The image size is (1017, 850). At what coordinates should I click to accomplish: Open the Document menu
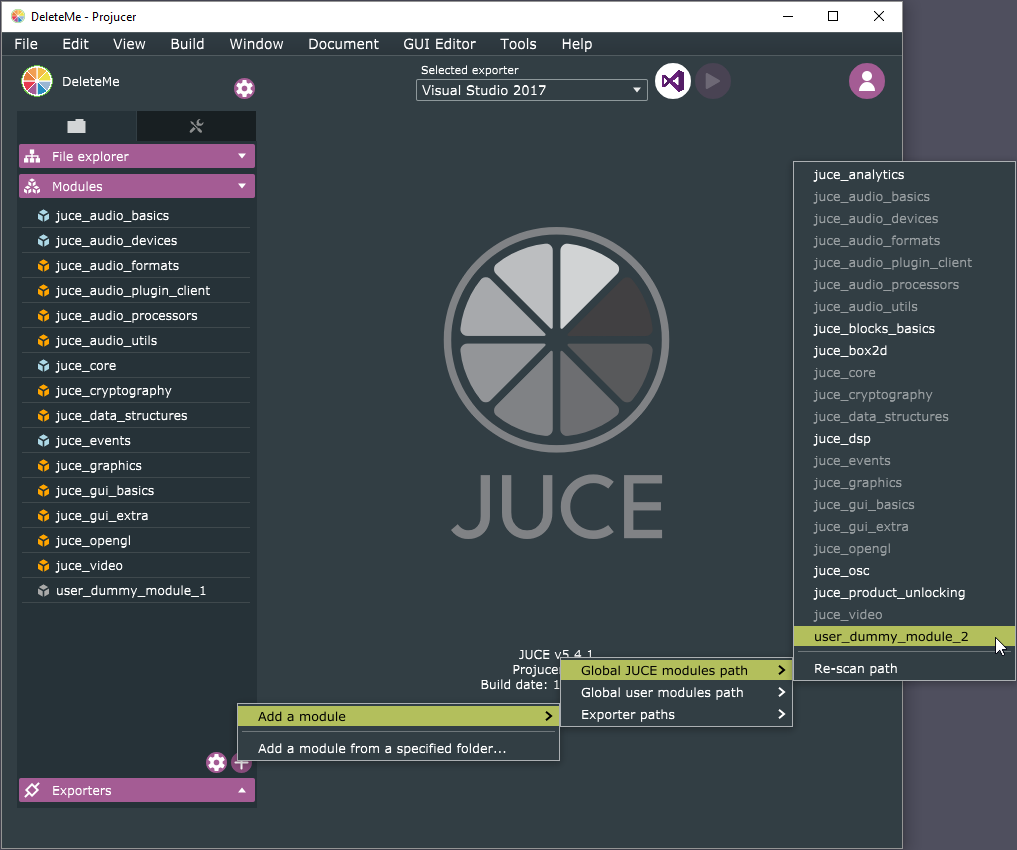point(343,44)
